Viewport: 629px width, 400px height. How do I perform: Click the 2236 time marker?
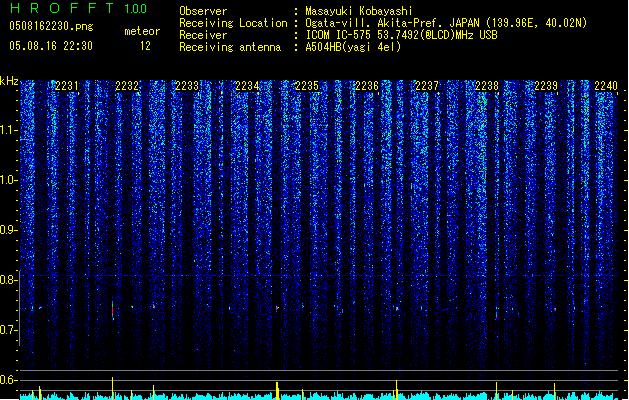[x=367, y=86]
